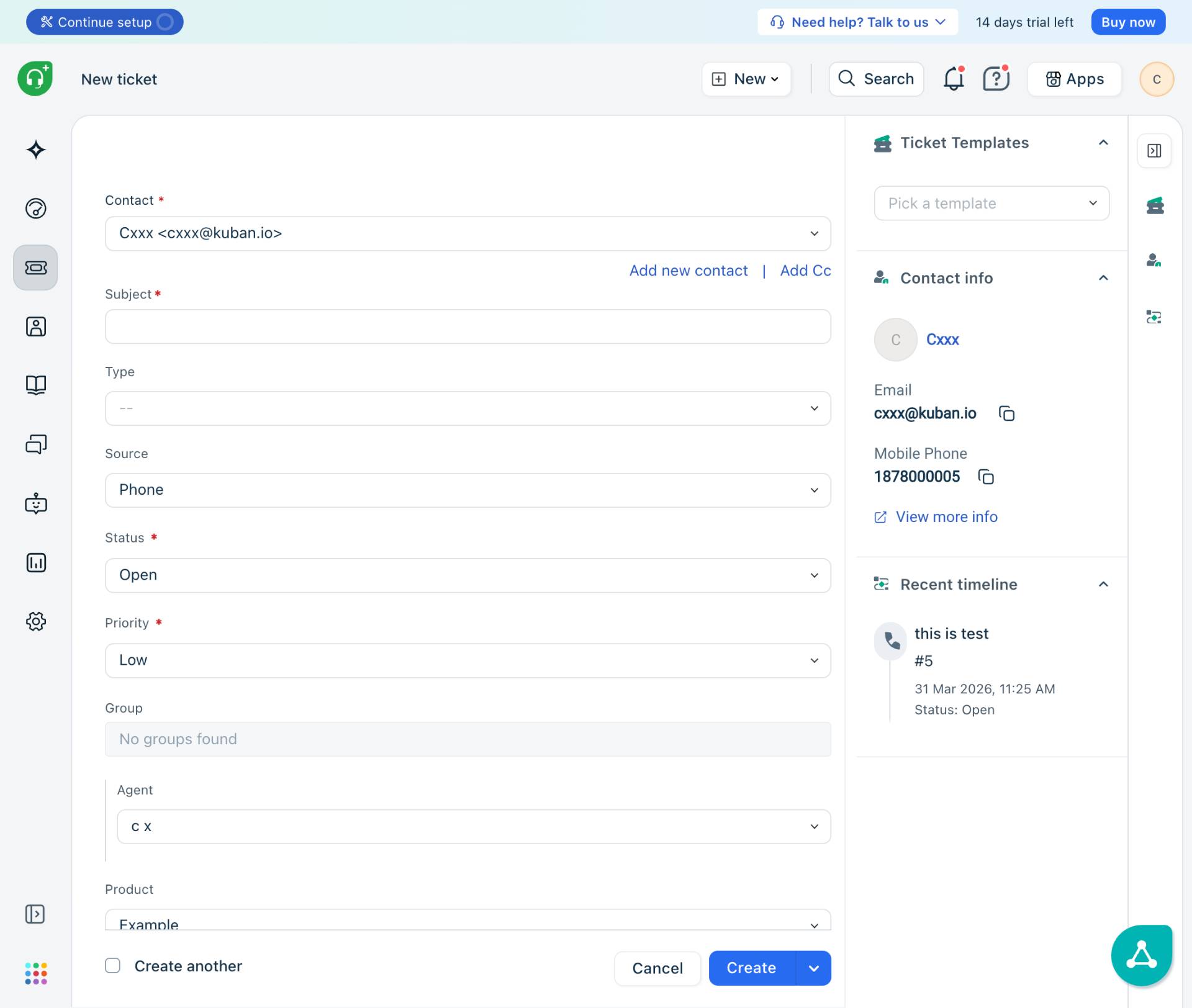The image size is (1192, 1008).
Task: Collapse the Recent timeline section
Action: [1103, 584]
